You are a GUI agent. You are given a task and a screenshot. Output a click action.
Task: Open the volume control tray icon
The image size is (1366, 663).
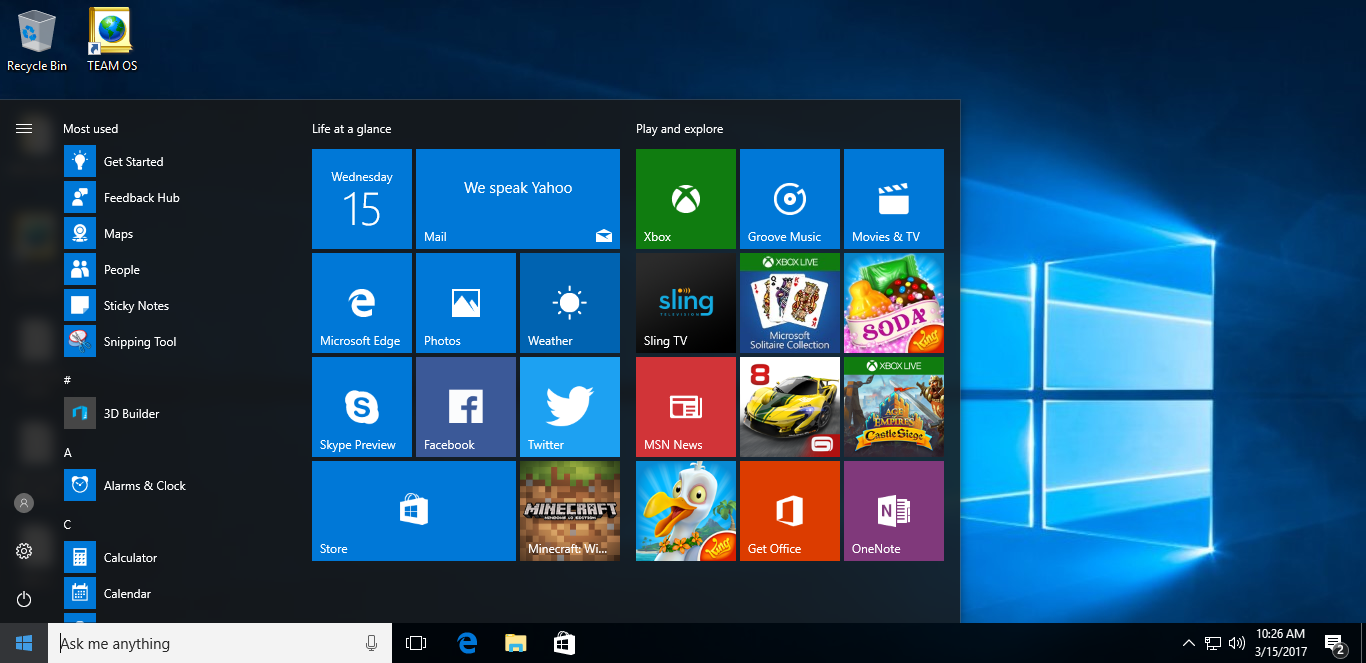[1237, 643]
